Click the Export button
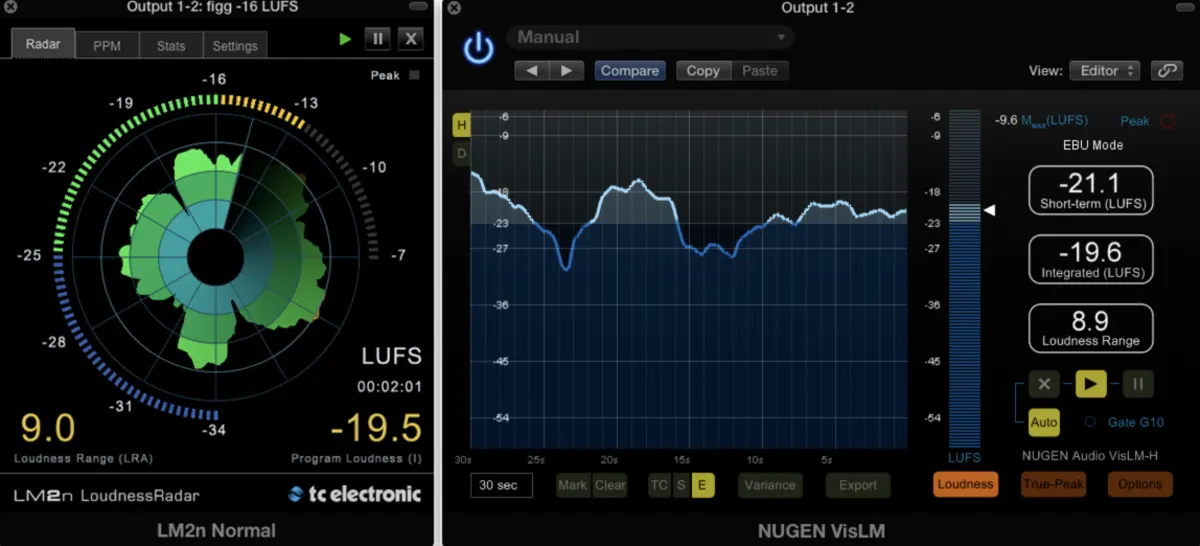The width and height of the screenshot is (1200, 546). pos(858,485)
